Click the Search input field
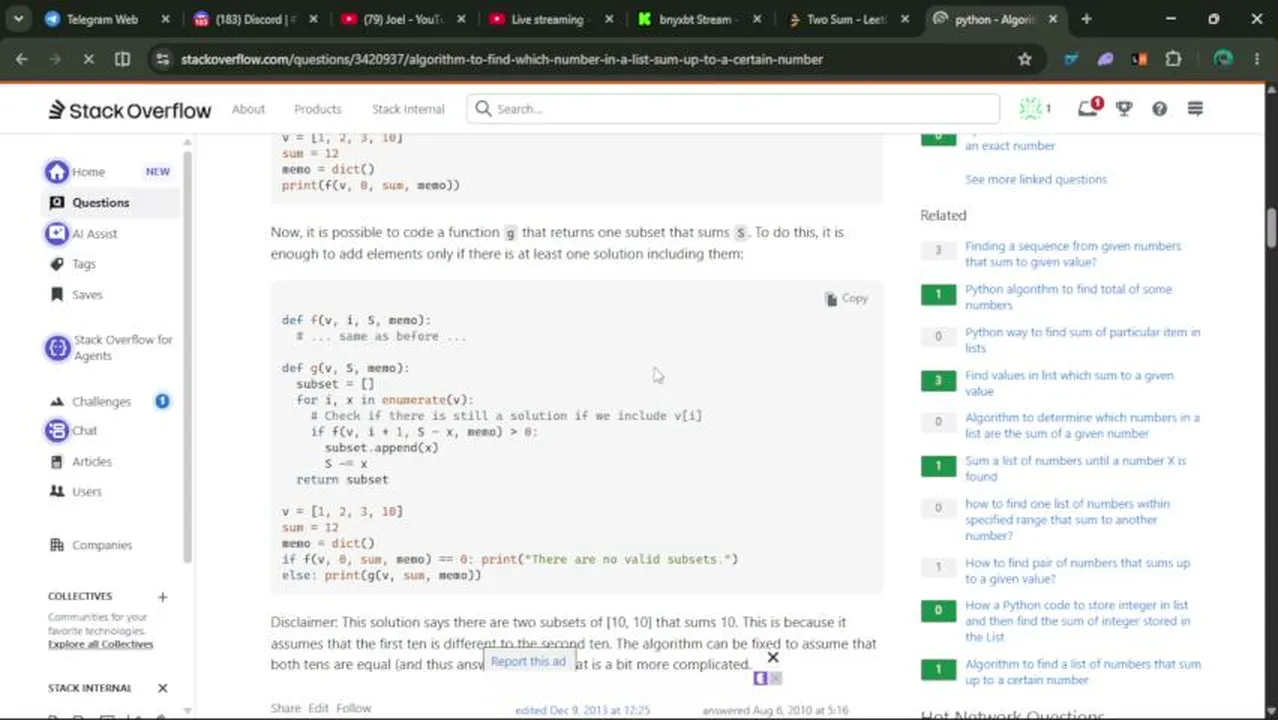The width and height of the screenshot is (1278, 720). click(733, 109)
